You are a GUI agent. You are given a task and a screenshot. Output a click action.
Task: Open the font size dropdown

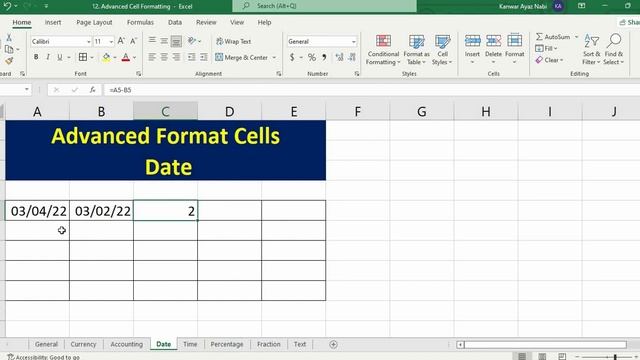point(111,42)
